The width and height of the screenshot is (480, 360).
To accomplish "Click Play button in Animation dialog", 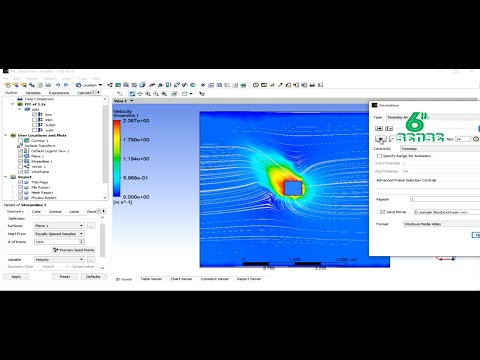I will click(x=381, y=139).
